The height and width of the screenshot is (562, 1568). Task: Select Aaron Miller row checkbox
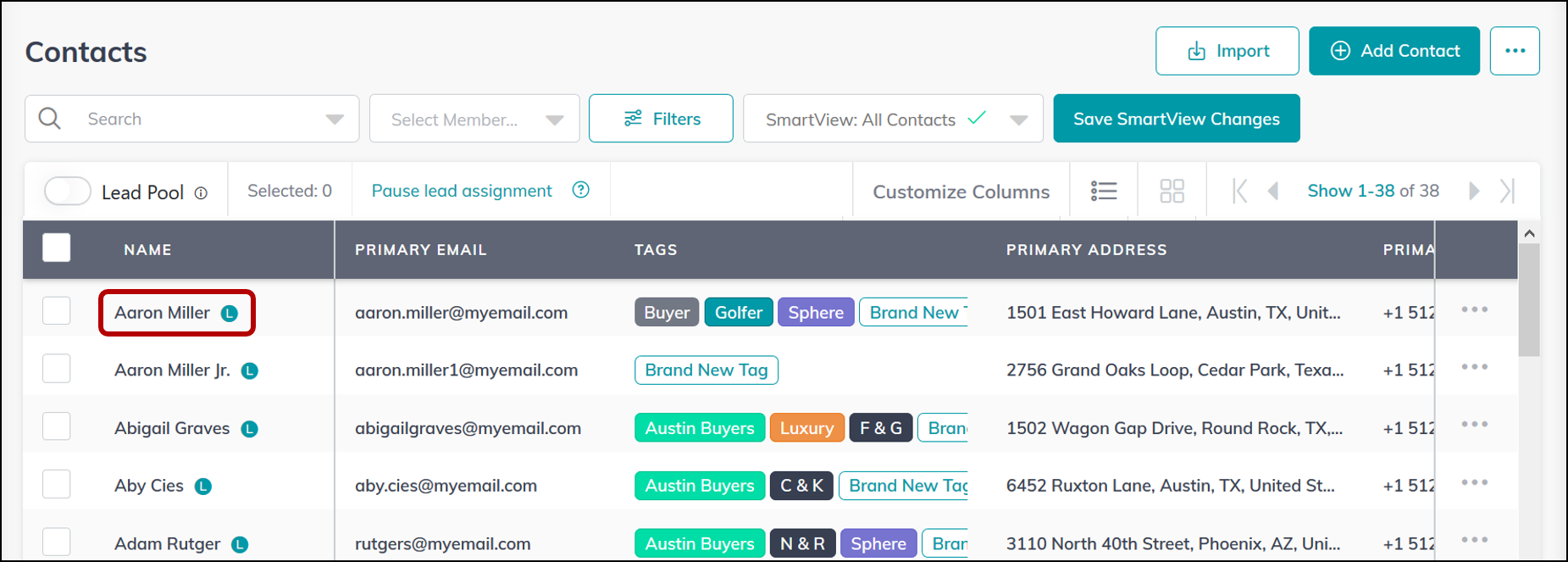(57, 310)
